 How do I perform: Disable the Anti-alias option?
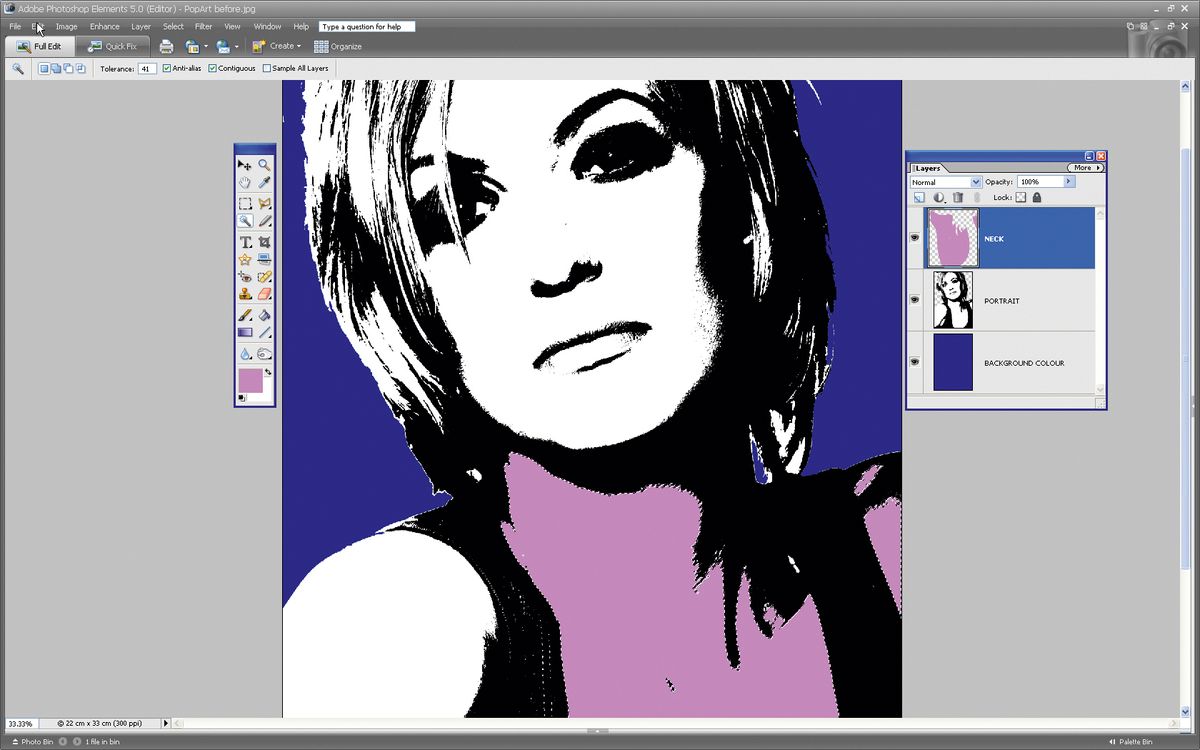tap(166, 67)
